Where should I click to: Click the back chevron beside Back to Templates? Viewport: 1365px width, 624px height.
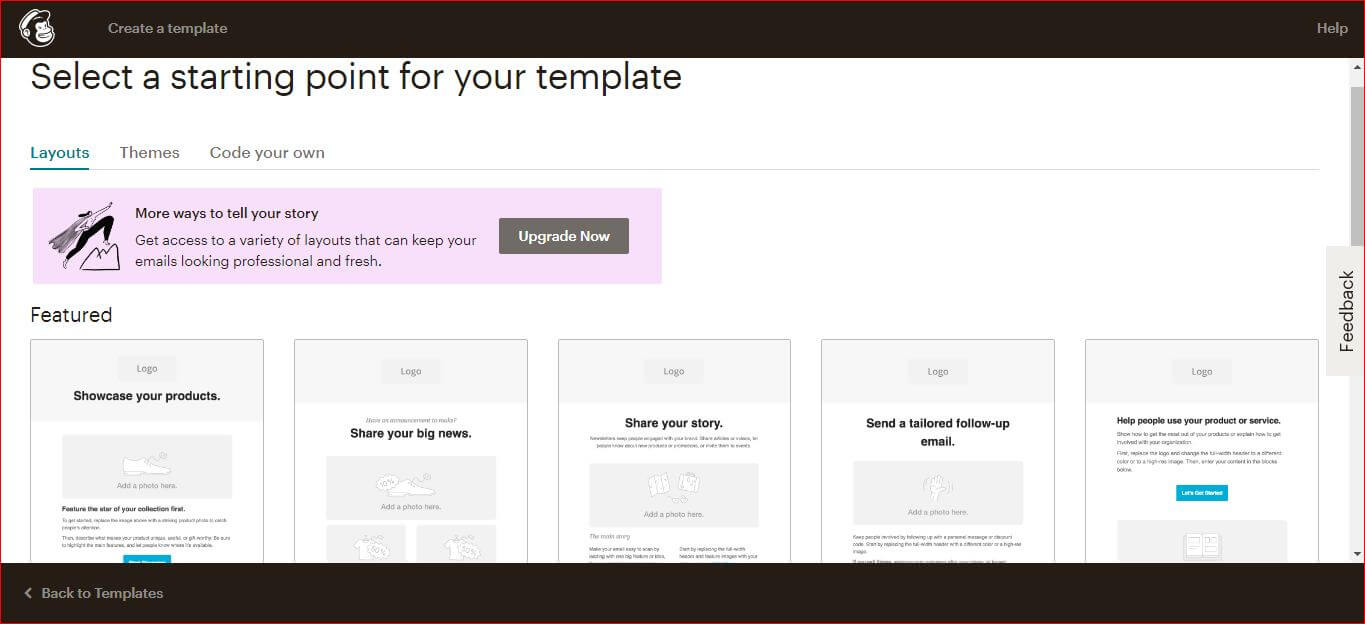[28, 593]
